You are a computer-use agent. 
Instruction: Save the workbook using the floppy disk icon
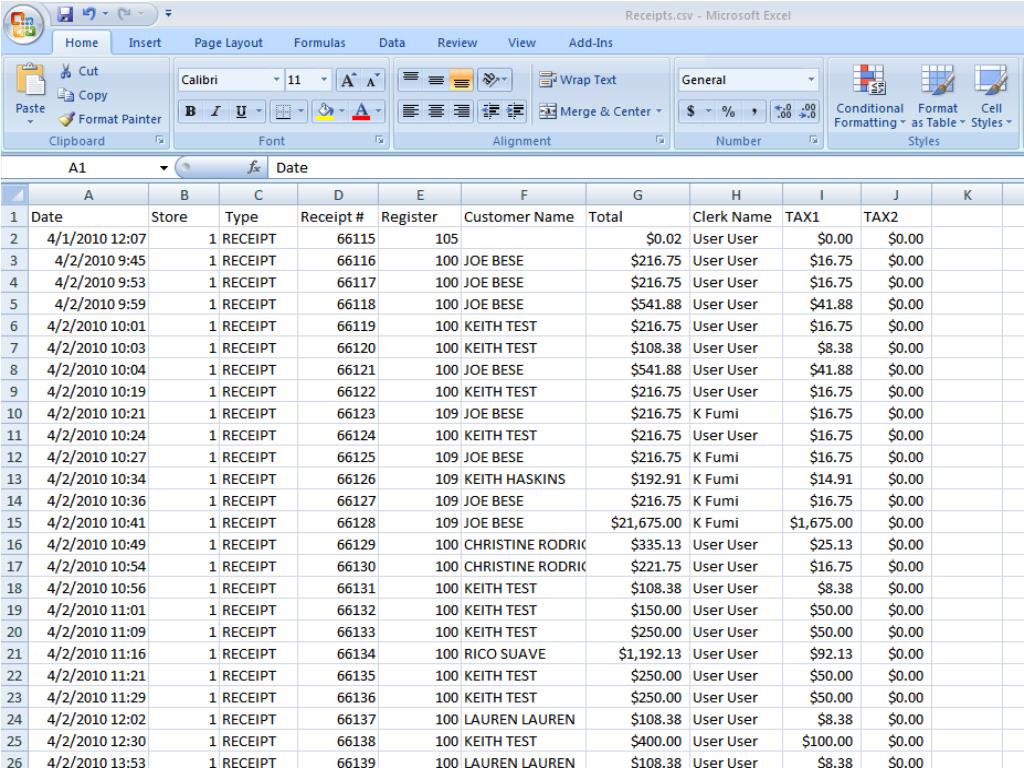tap(65, 14)
